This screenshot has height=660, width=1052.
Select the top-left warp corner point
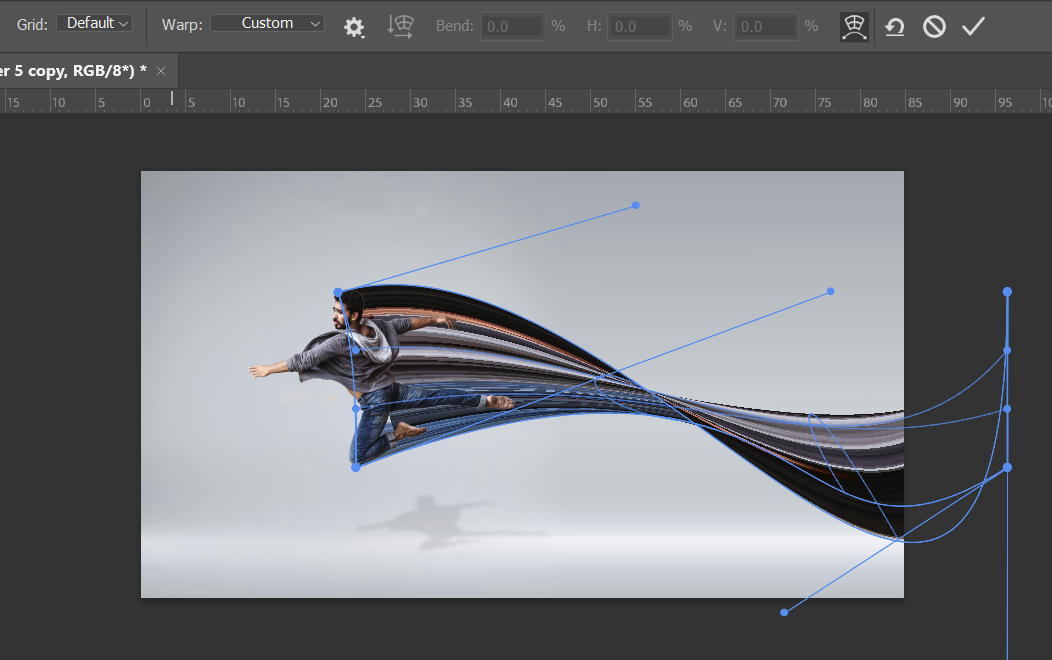(338, 292)
